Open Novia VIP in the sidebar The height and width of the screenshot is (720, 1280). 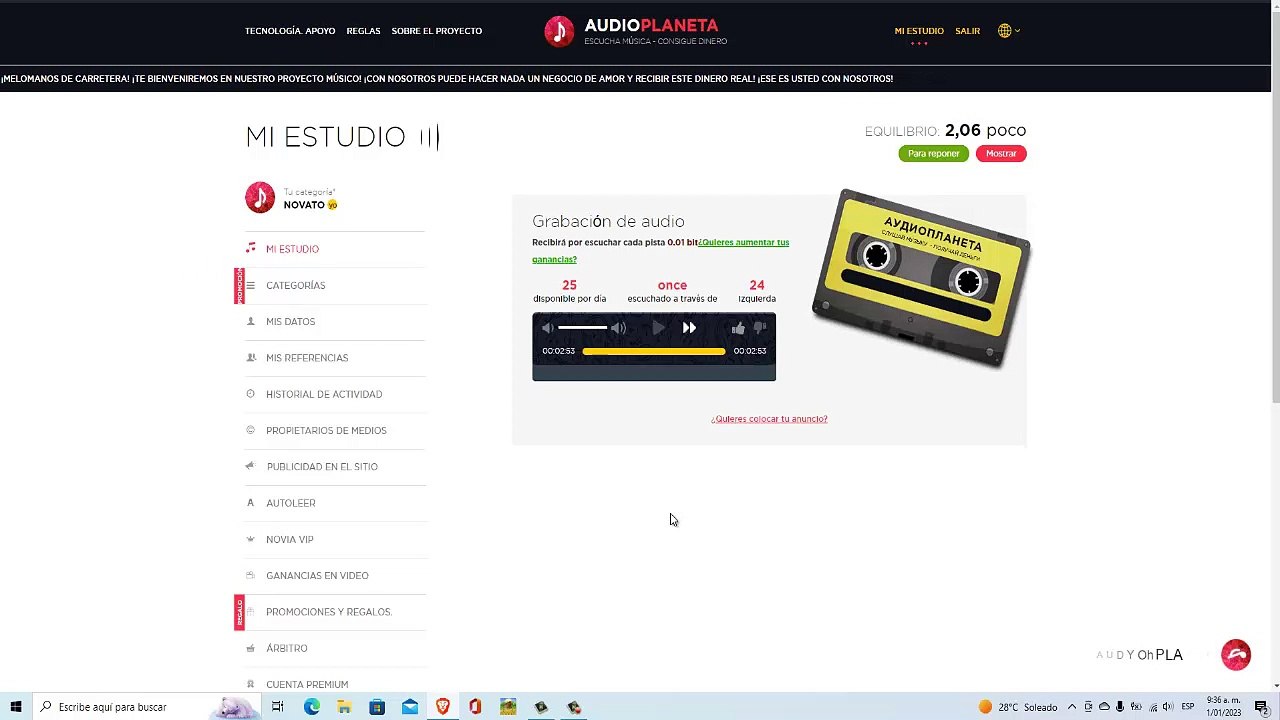(289, 539)
